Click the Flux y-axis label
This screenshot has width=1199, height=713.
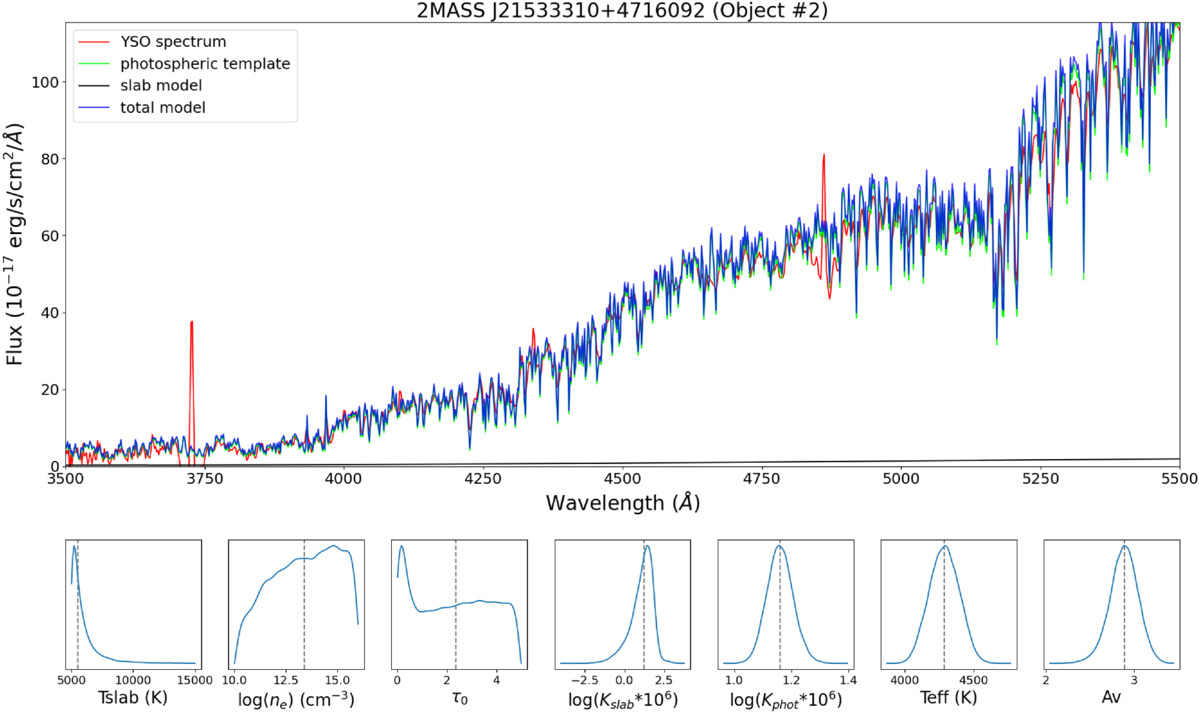tap(15, 244)
